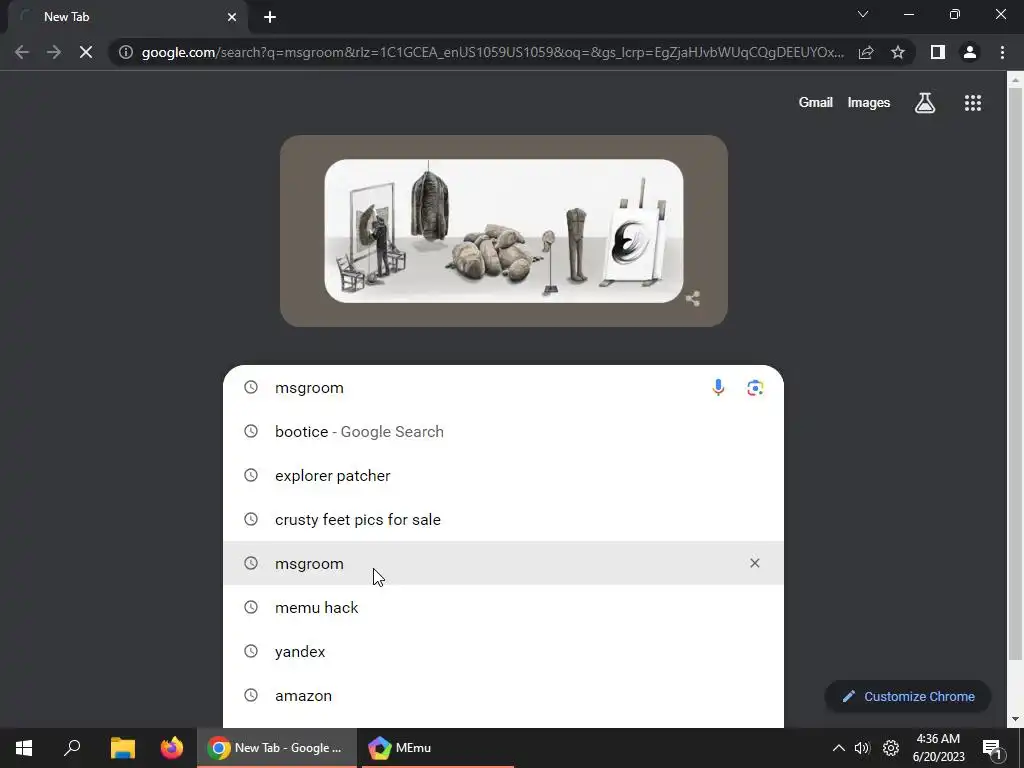The image size is (1024, 768).
Task: Start voice search with microphone
Action: pos(718,387)
